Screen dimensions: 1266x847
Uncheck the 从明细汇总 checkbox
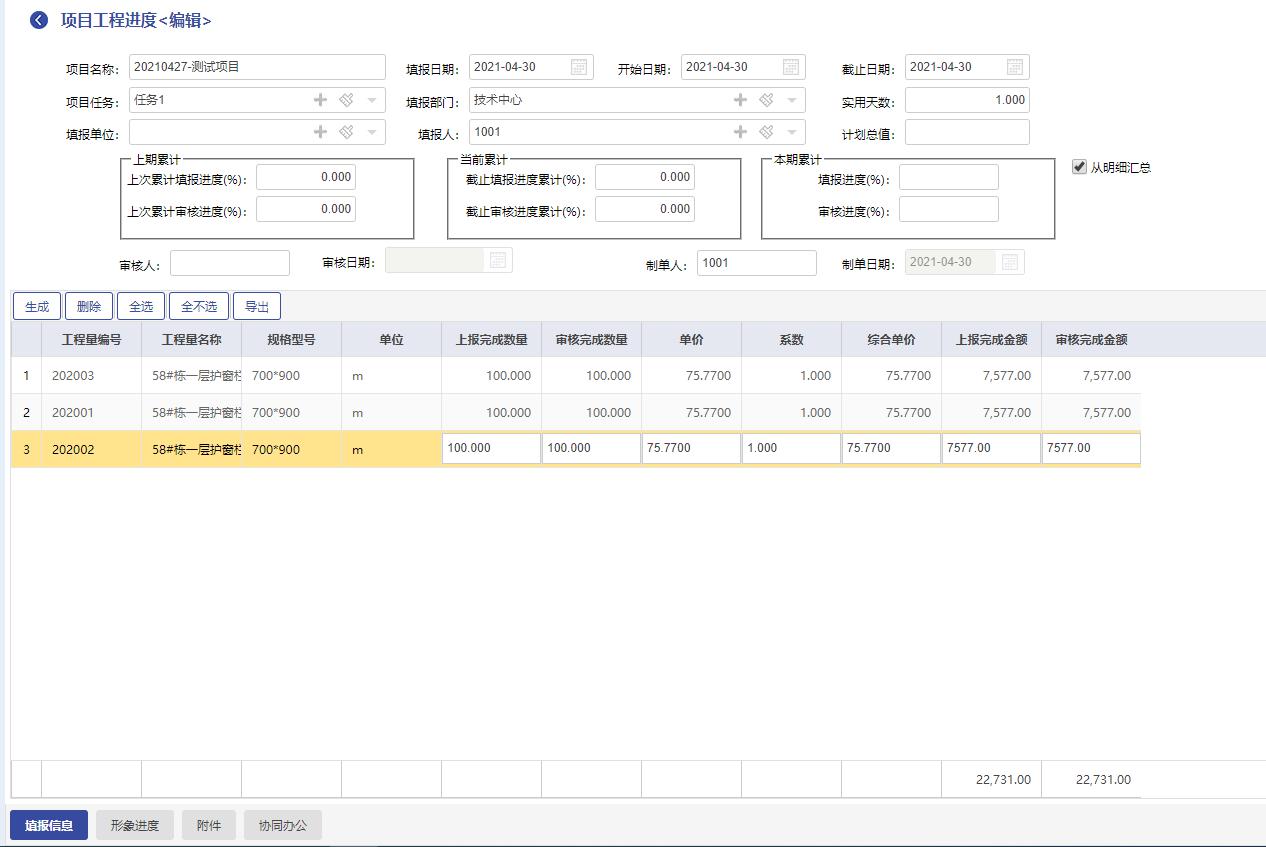pos(1079,167)
